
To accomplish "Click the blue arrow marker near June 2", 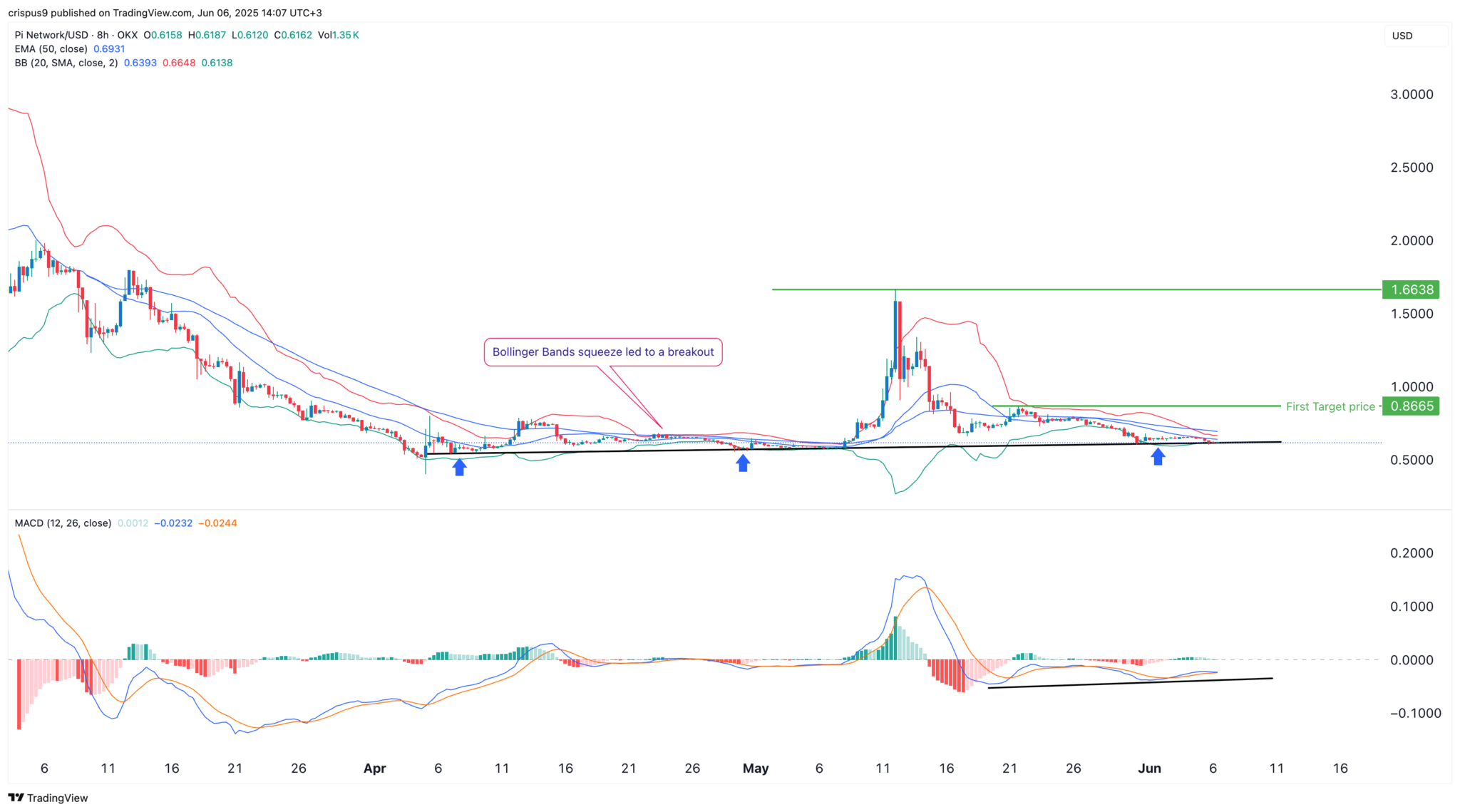I will pos(1158,456).
